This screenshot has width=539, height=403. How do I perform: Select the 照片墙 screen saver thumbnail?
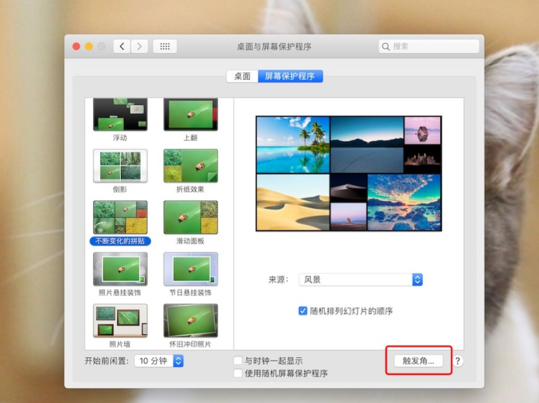pos(120,320)
